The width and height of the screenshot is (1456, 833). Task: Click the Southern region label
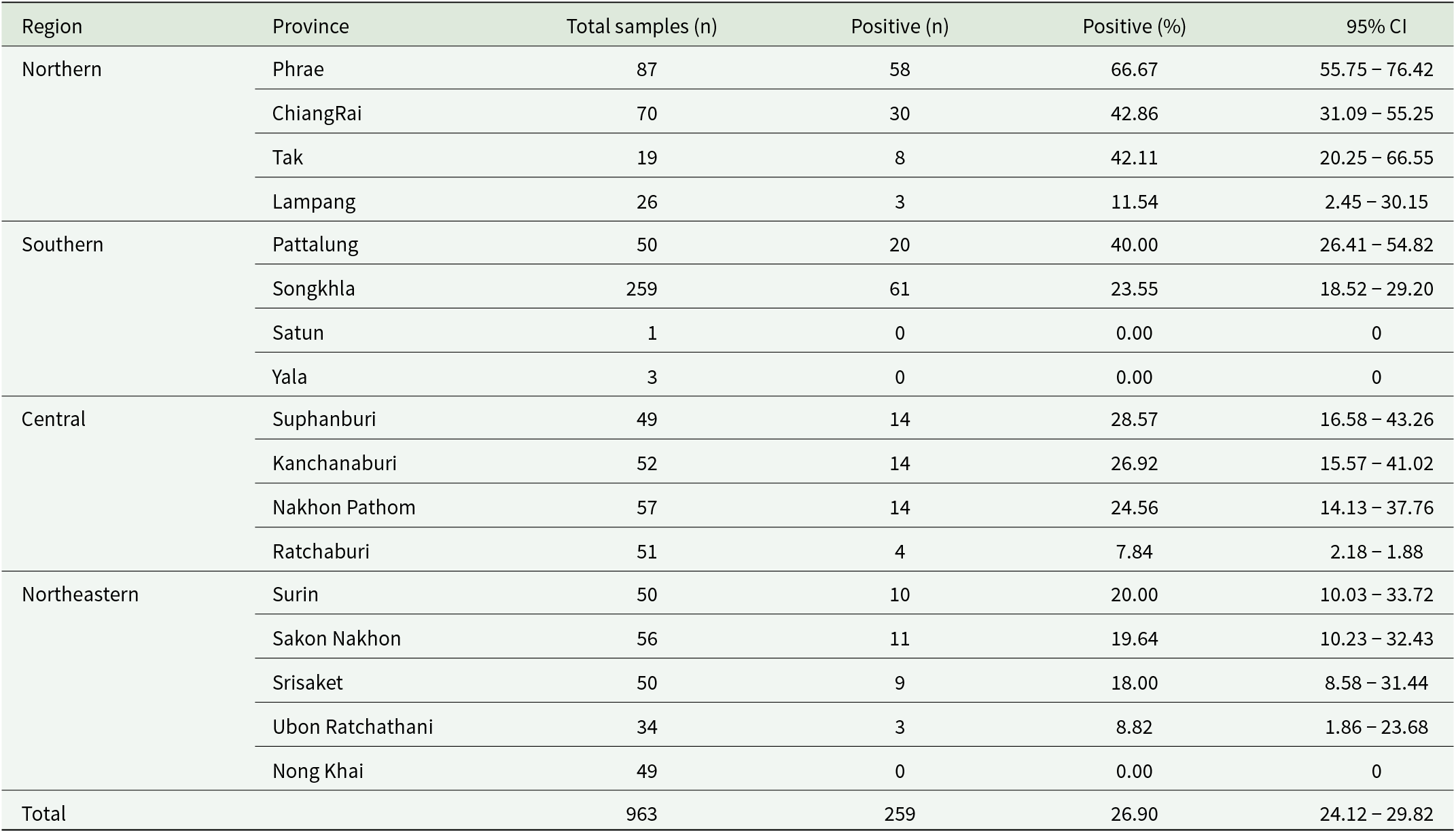click(63, 245)
